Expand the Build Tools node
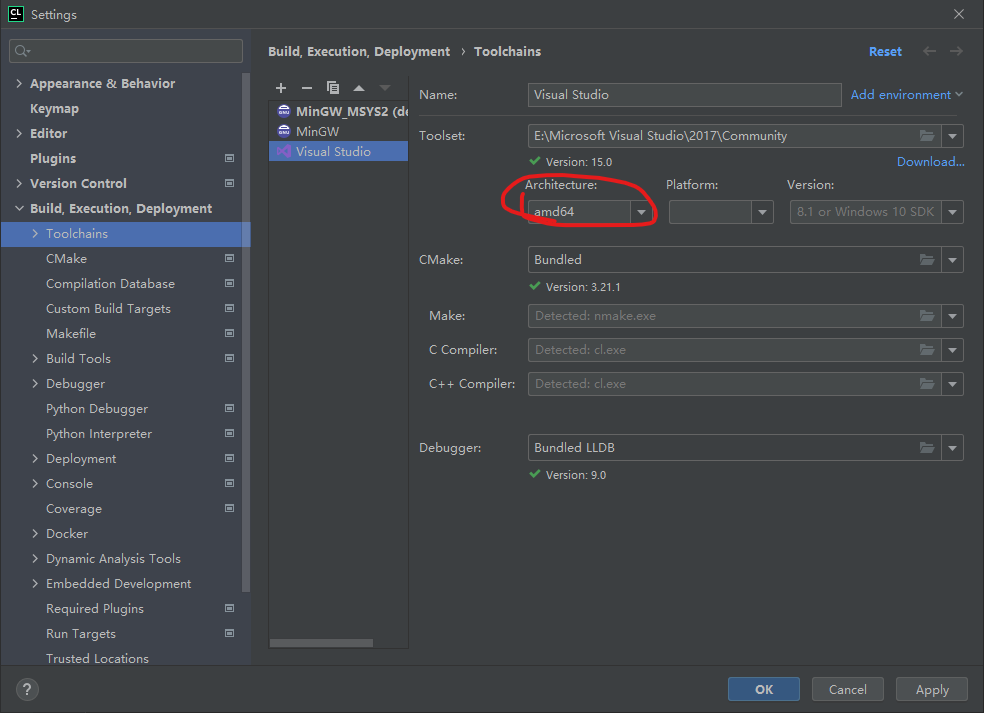Screen dimensions: 984x713 (x=35, y=358)
